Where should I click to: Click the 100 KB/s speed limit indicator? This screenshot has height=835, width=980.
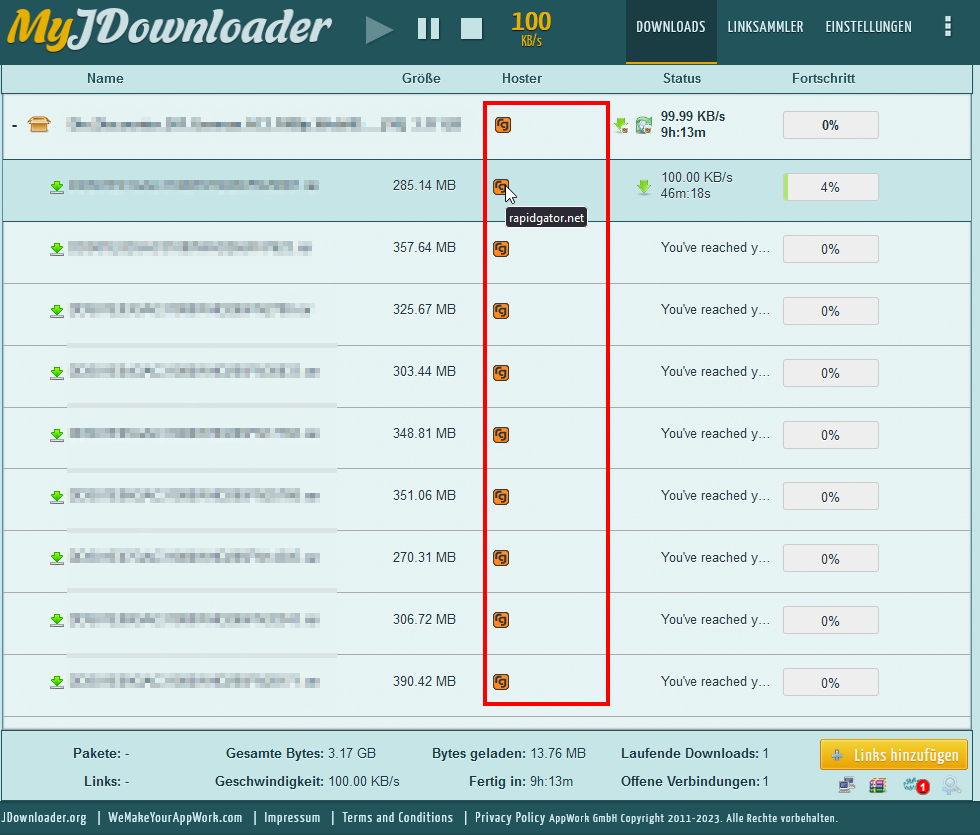531,28
